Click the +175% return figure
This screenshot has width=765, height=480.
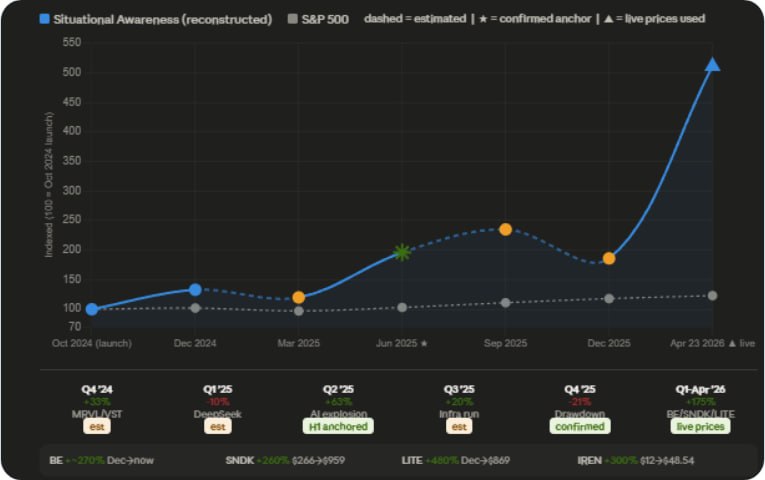pos(701,402)
